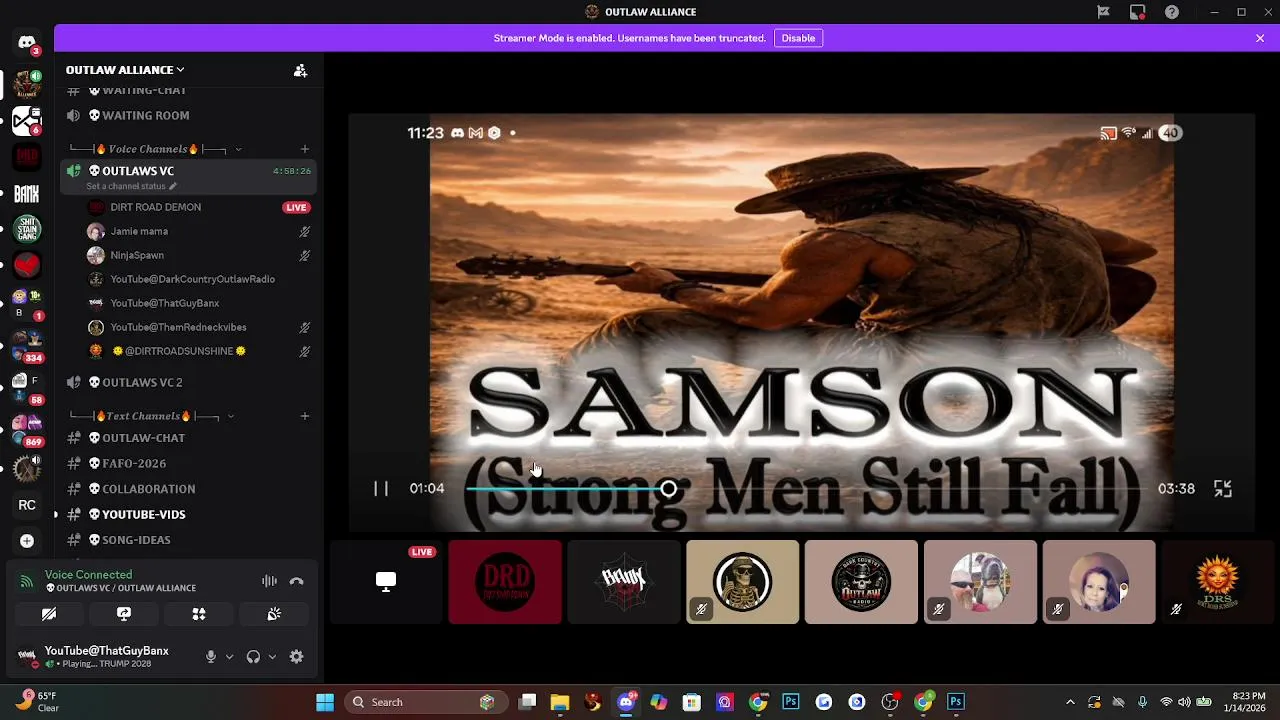Open Microsoft Store taskbar icon
1280x720 pixels.
[692, 702]
